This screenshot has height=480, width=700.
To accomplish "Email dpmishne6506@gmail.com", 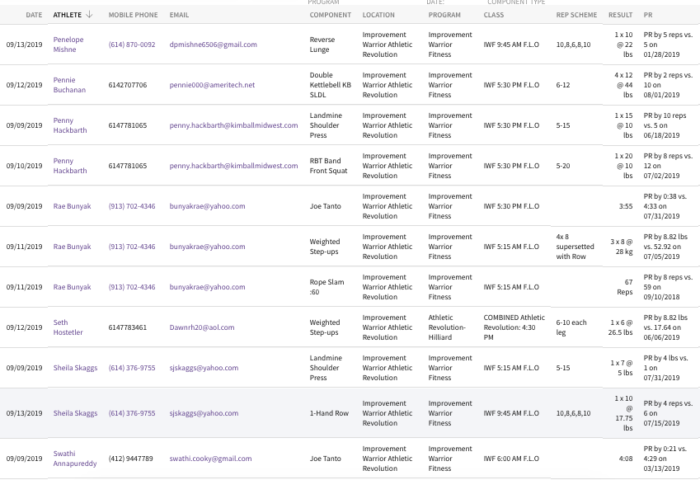I will coord(213,44).
